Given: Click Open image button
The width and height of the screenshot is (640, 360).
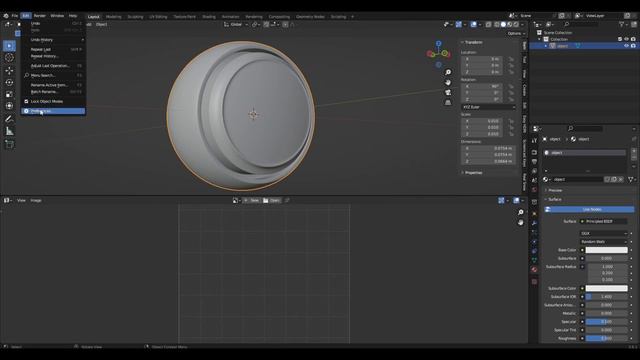Looking at the screenshot, I should tap(271, 200).
